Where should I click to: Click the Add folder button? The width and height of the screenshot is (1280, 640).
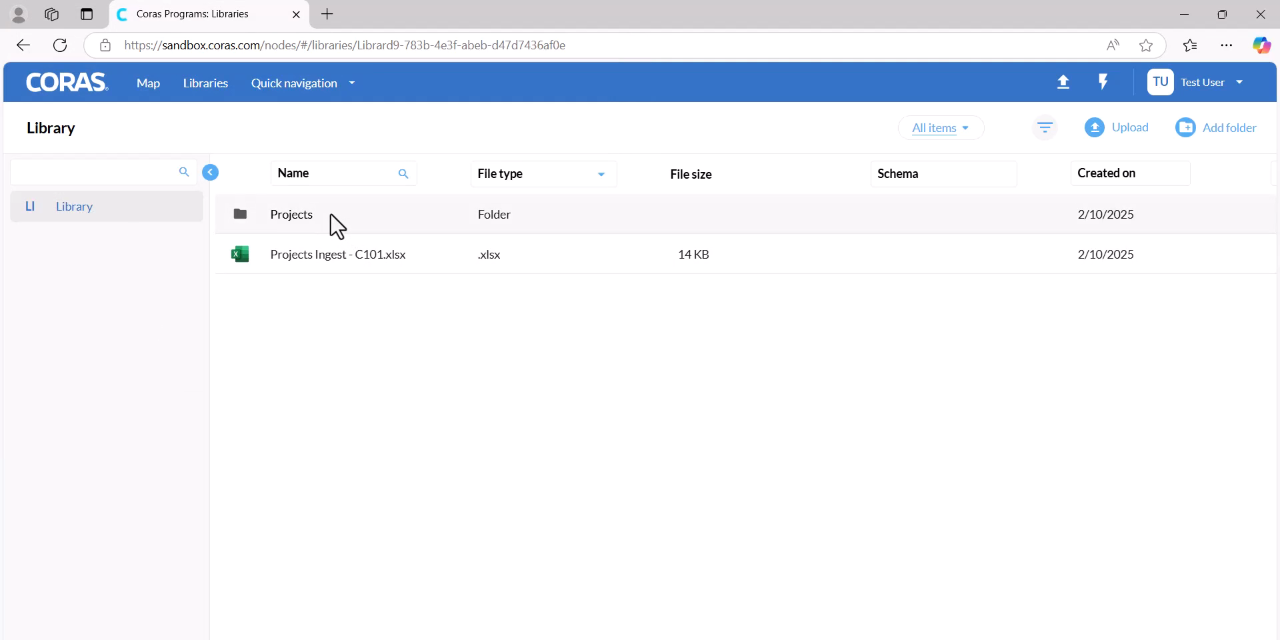click(x=1216, y=127)
